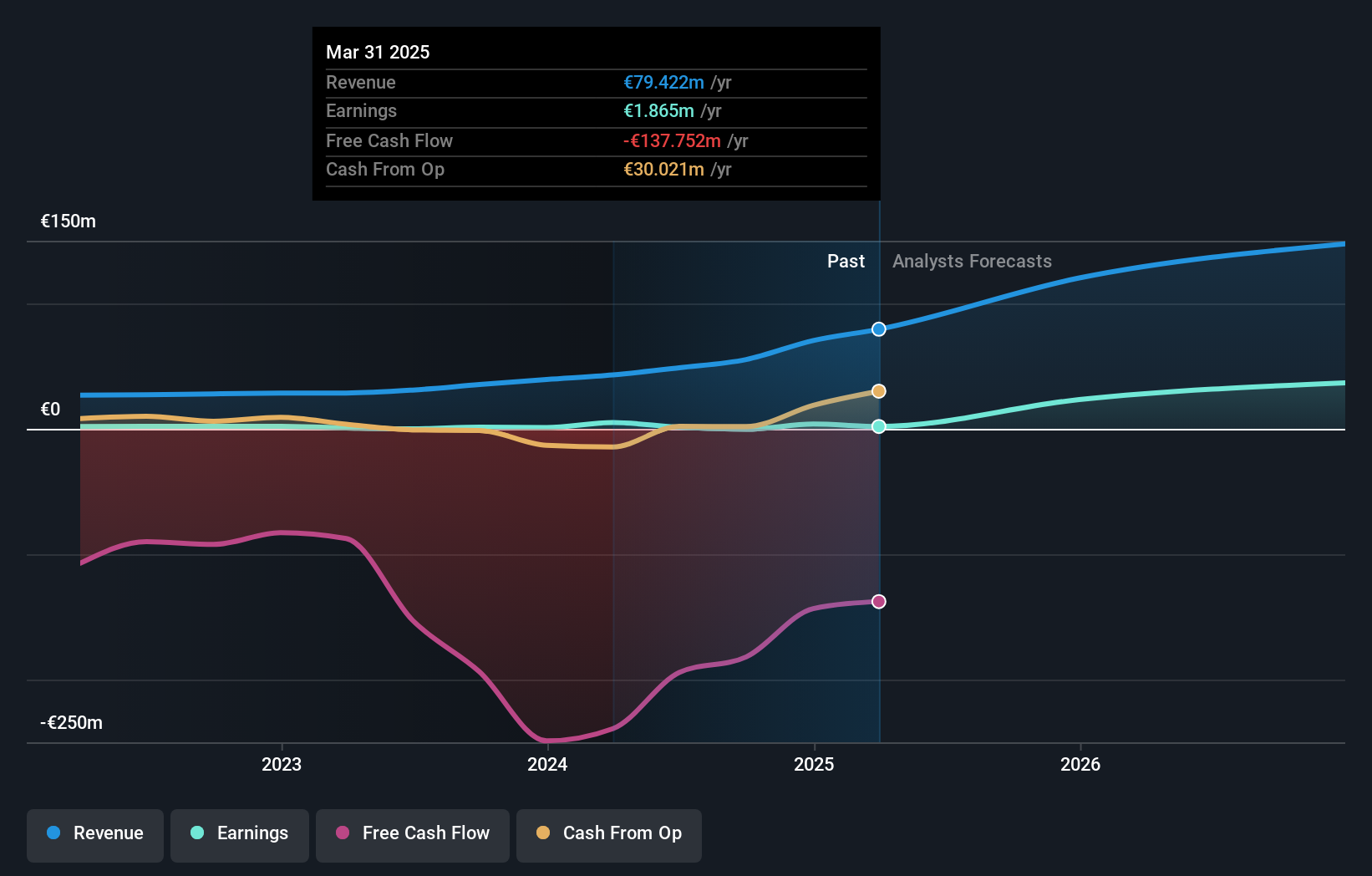The width and height of the screenshot is (1372, 876).
Task: Click the Cash From Op legend button
Action: click(x=608, y=835)
